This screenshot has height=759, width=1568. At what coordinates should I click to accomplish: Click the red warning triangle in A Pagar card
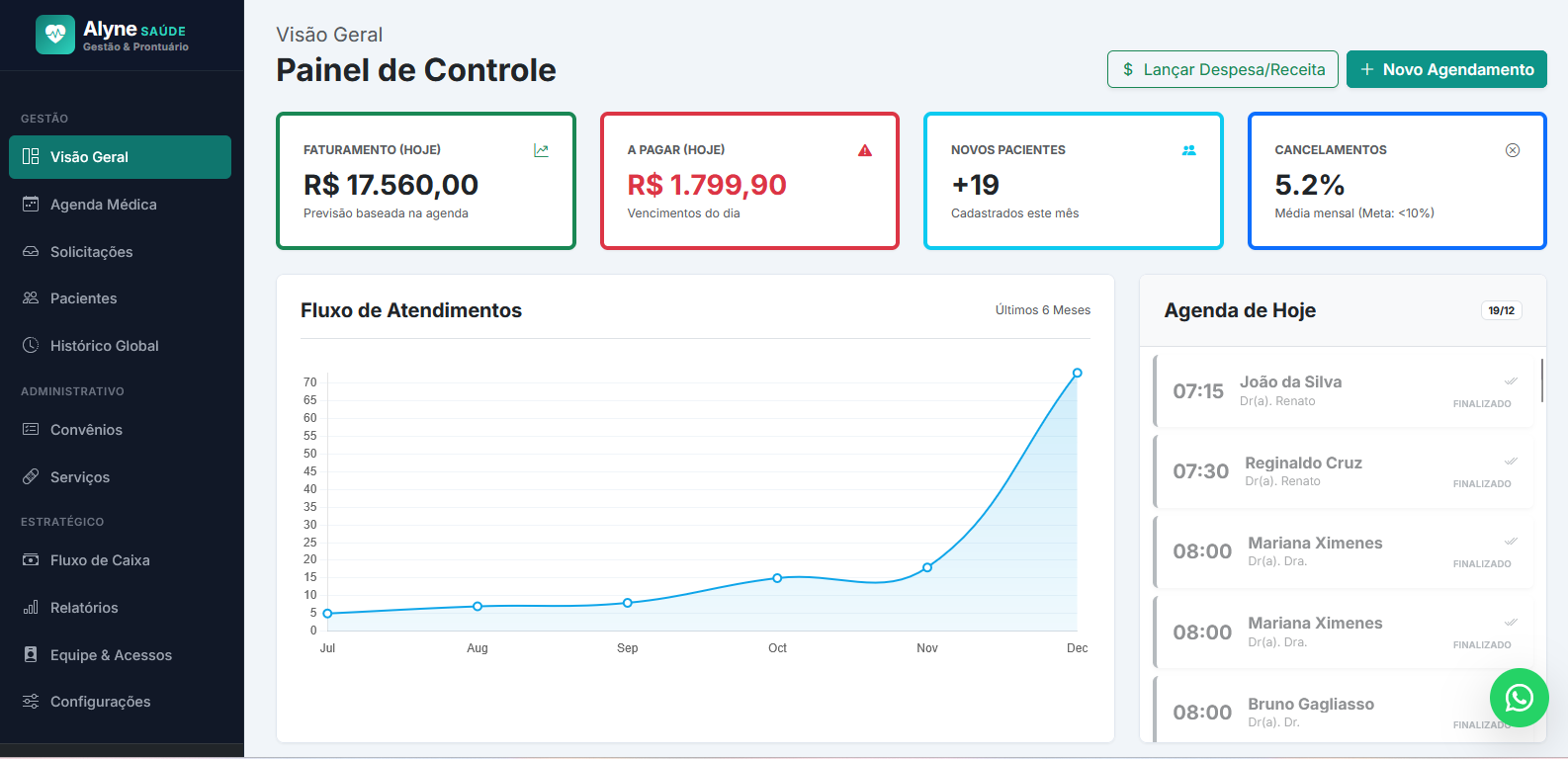[x=865, y=150]
